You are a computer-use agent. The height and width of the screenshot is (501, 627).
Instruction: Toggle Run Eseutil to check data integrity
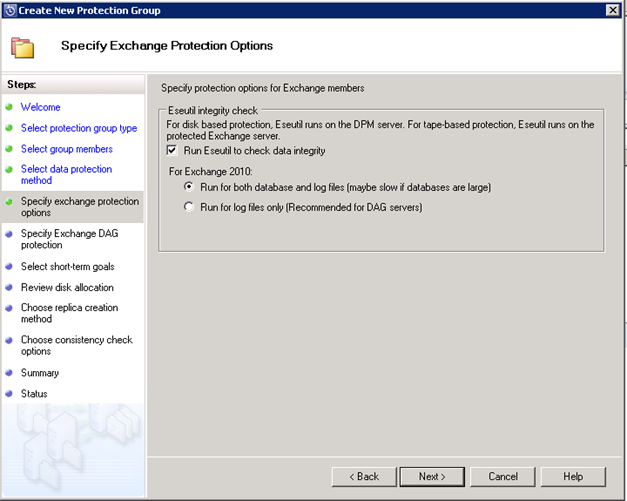point(174,150)
